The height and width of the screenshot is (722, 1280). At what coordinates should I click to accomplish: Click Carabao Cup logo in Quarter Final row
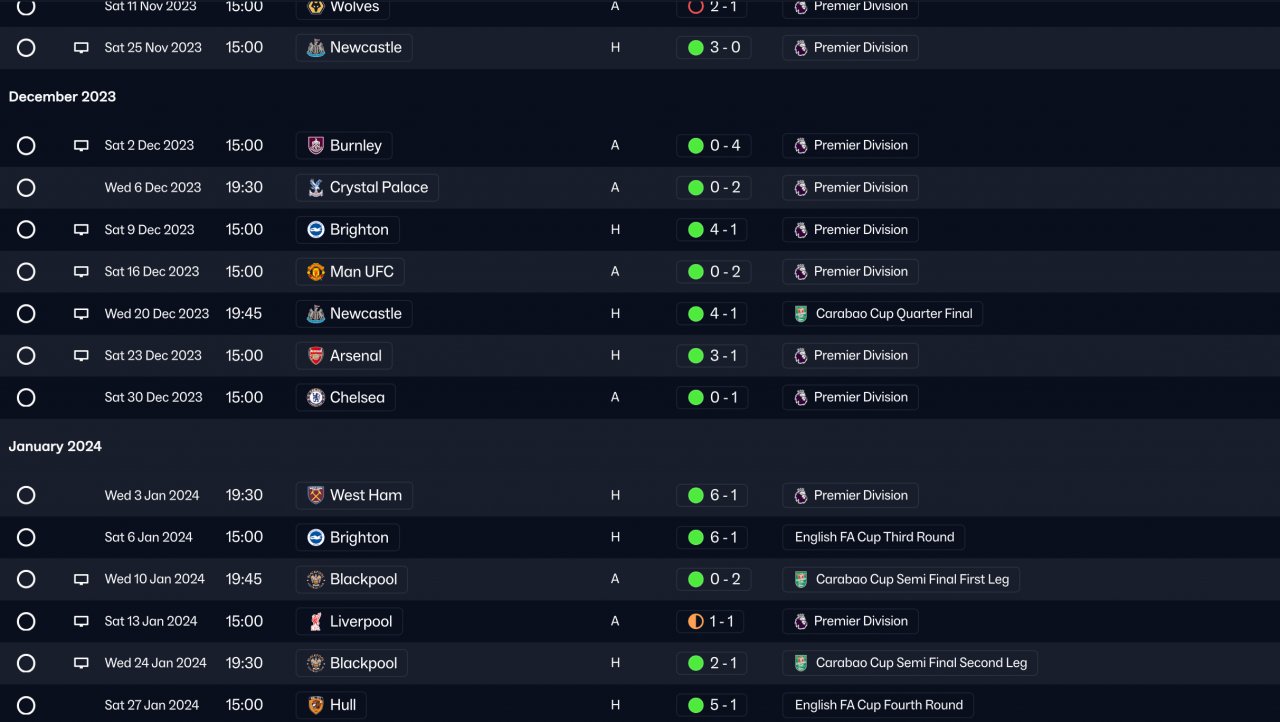[801, 314]
